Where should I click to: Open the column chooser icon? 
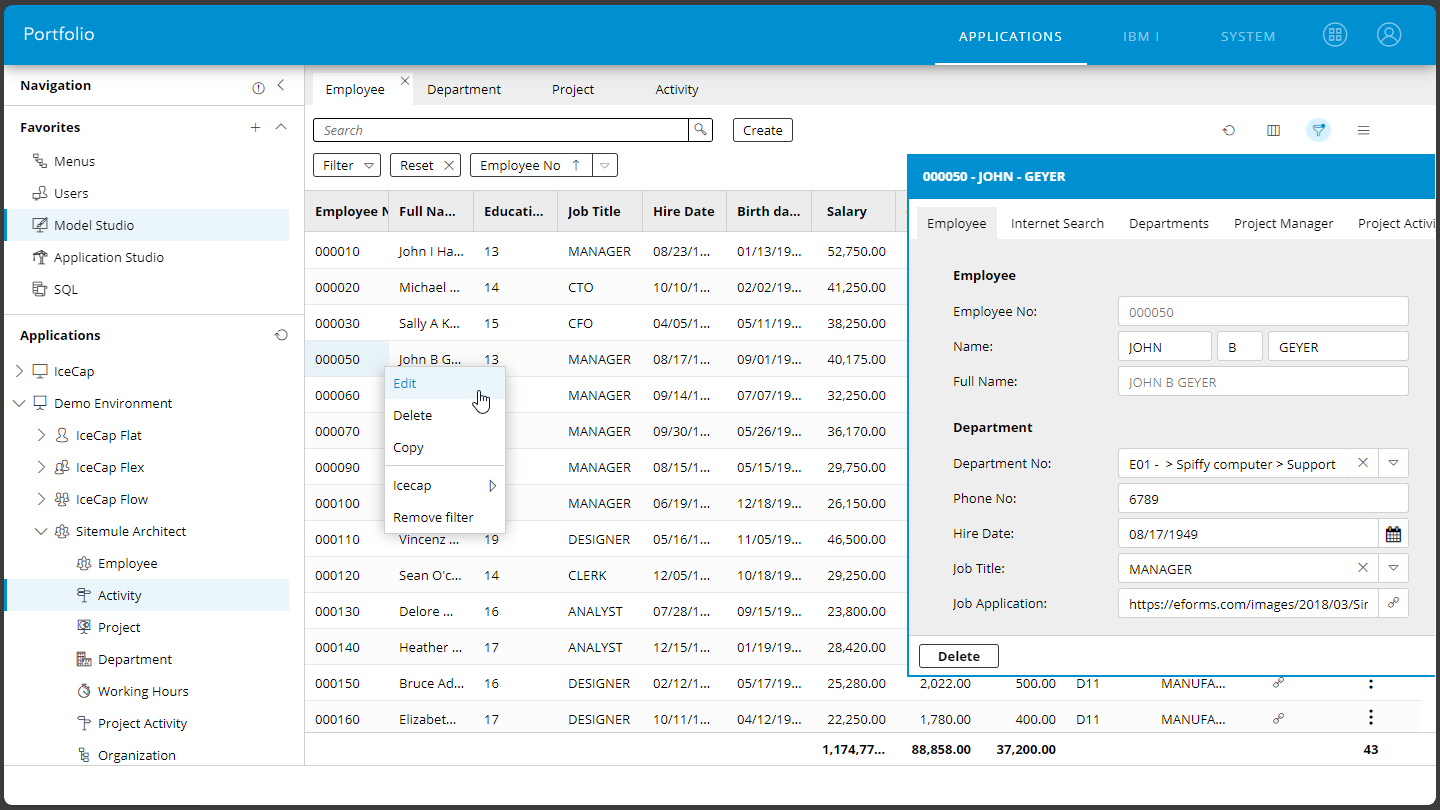click(1273, 130)
